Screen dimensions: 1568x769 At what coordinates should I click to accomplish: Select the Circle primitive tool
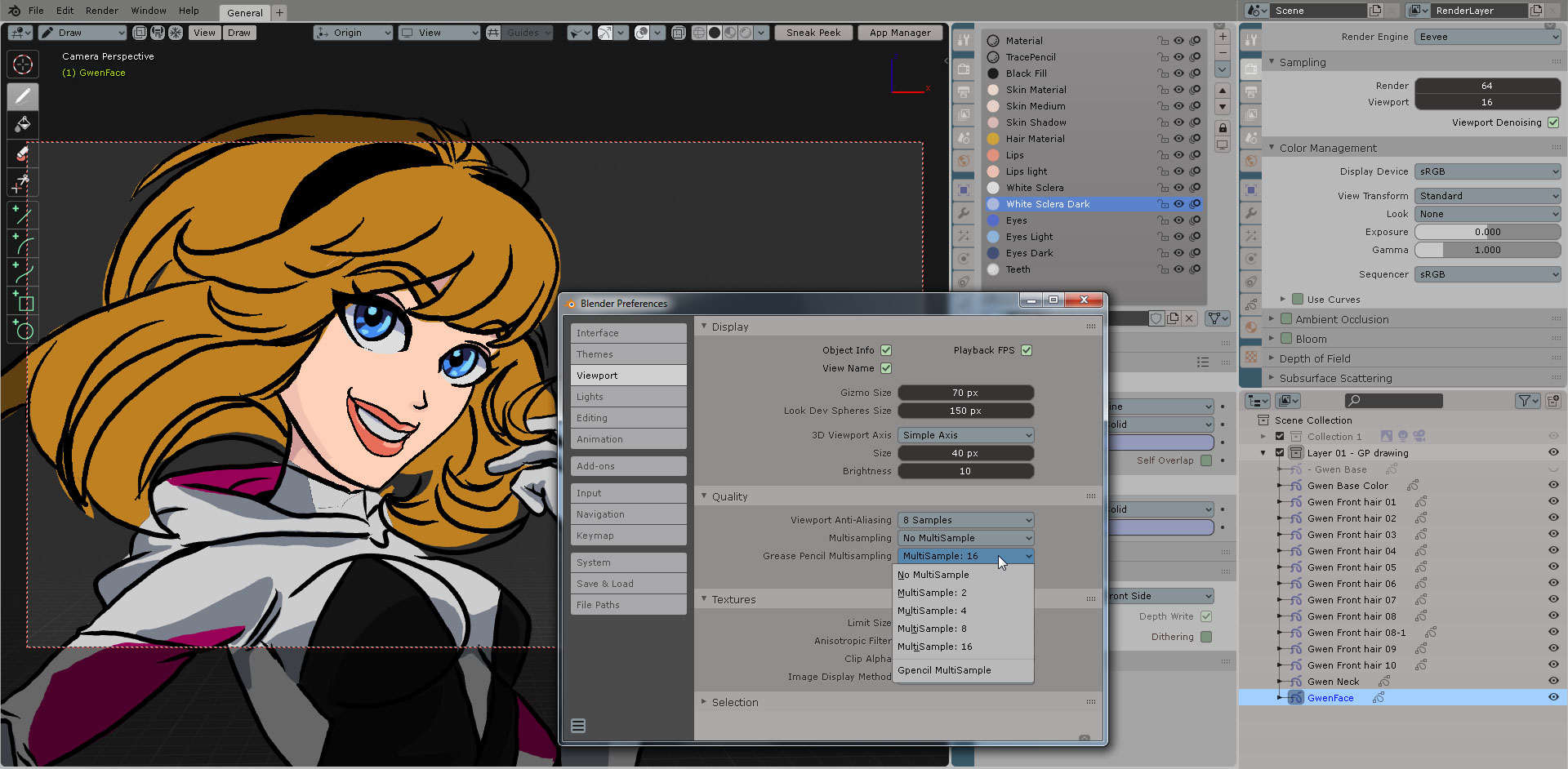coord(23,330)
